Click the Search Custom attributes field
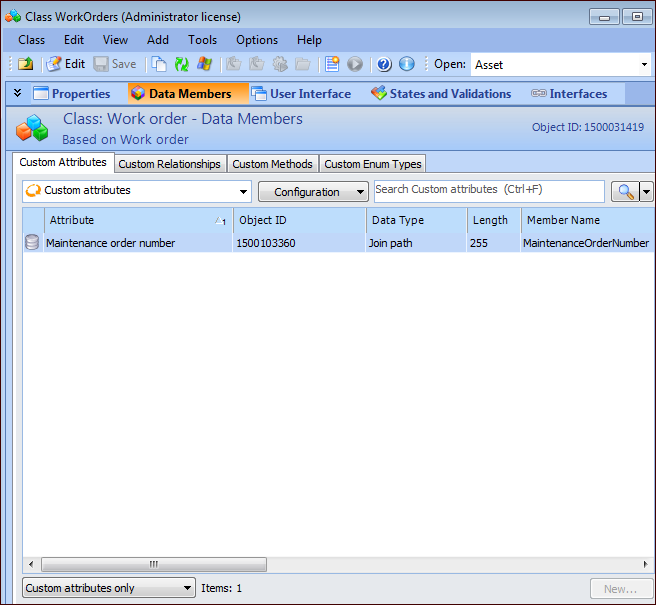The width and height of the screenshot is (656, 605). (x=489, y=191)
